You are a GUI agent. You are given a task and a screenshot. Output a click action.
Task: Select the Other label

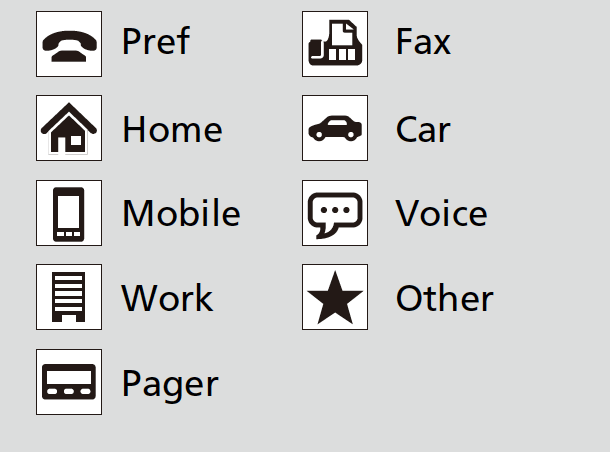pyautogui.click(x=445, y=298)
